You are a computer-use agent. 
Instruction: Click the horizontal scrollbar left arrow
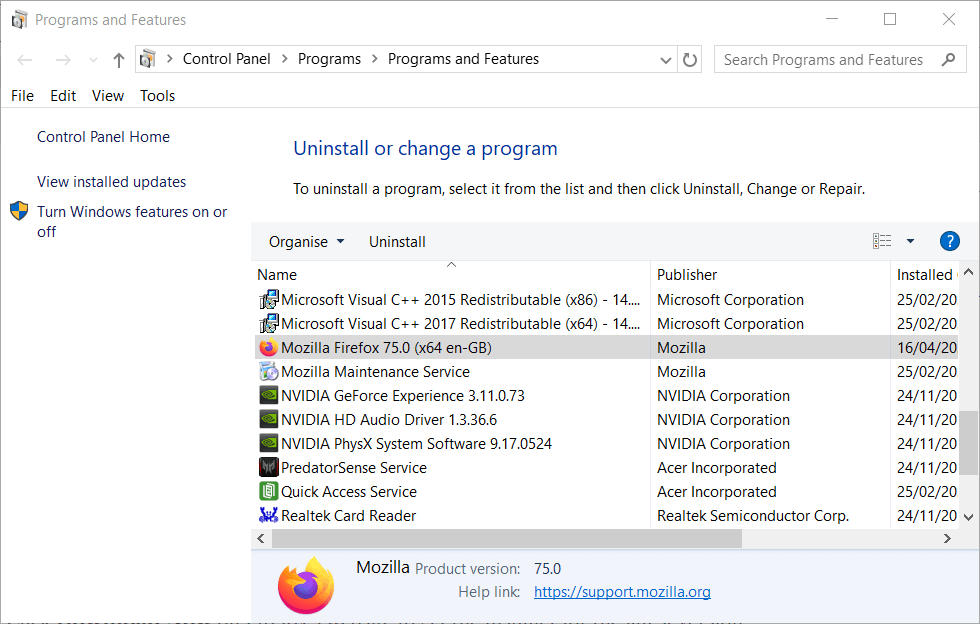pos(261,538)
